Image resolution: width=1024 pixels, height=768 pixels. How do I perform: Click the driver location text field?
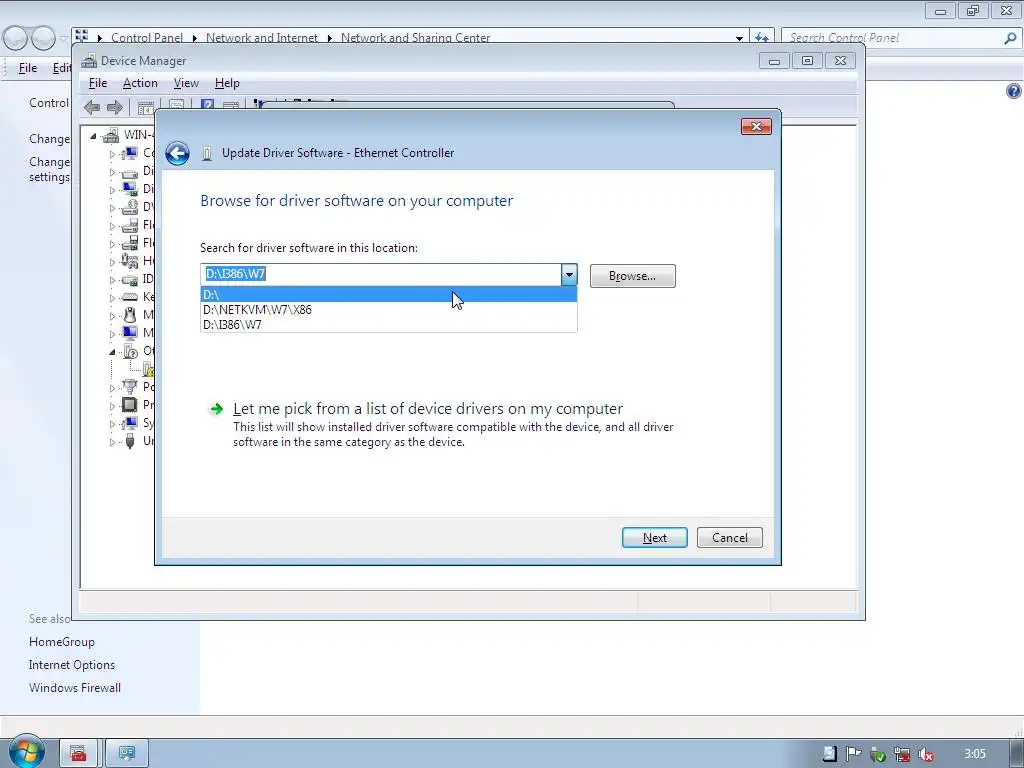(381, 274)
